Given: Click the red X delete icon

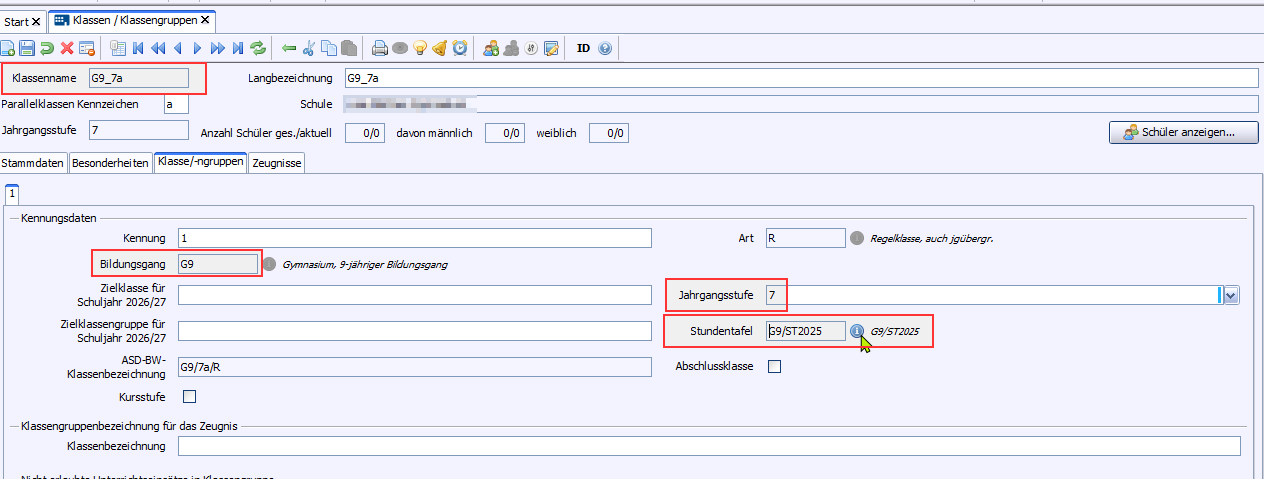Looking at the screenshot, I should coord(66,48).
